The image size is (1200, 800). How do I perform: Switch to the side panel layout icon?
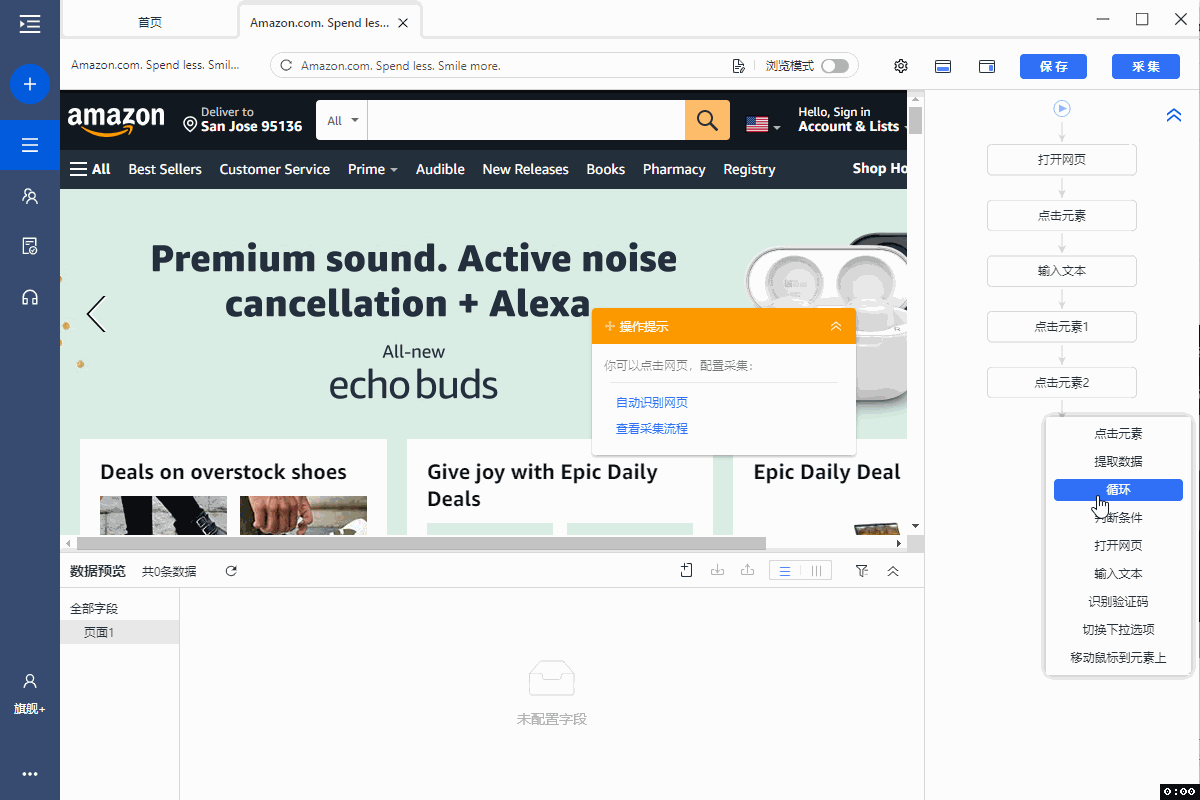pos(987,66)
